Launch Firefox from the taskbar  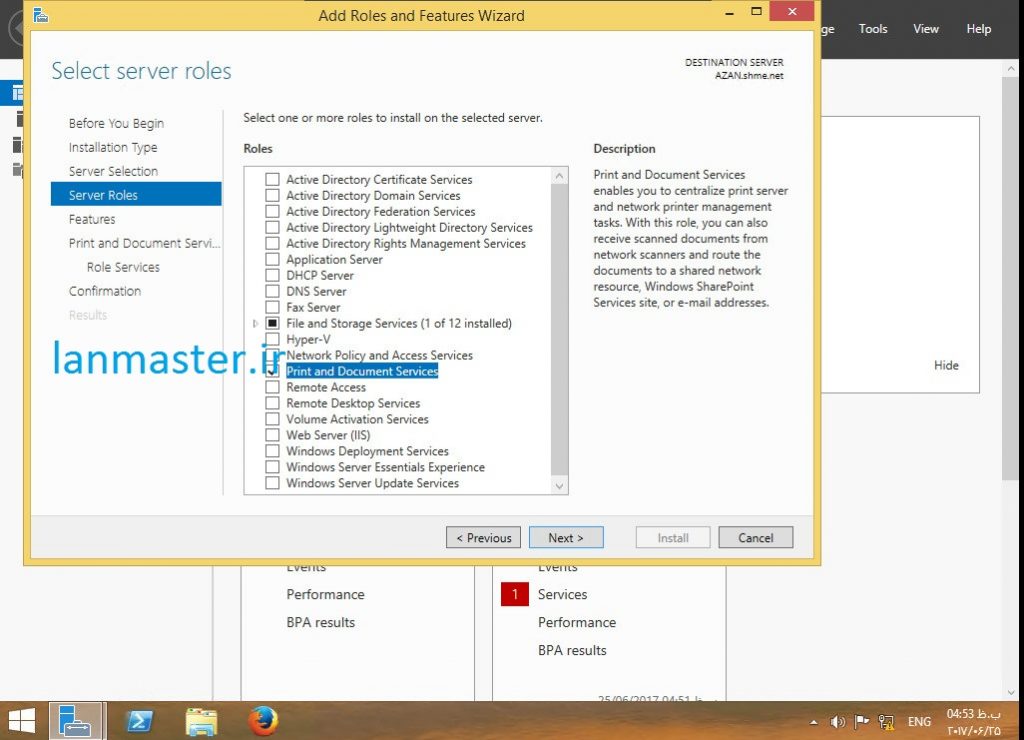pyautogui.click(x=263, y=720)
